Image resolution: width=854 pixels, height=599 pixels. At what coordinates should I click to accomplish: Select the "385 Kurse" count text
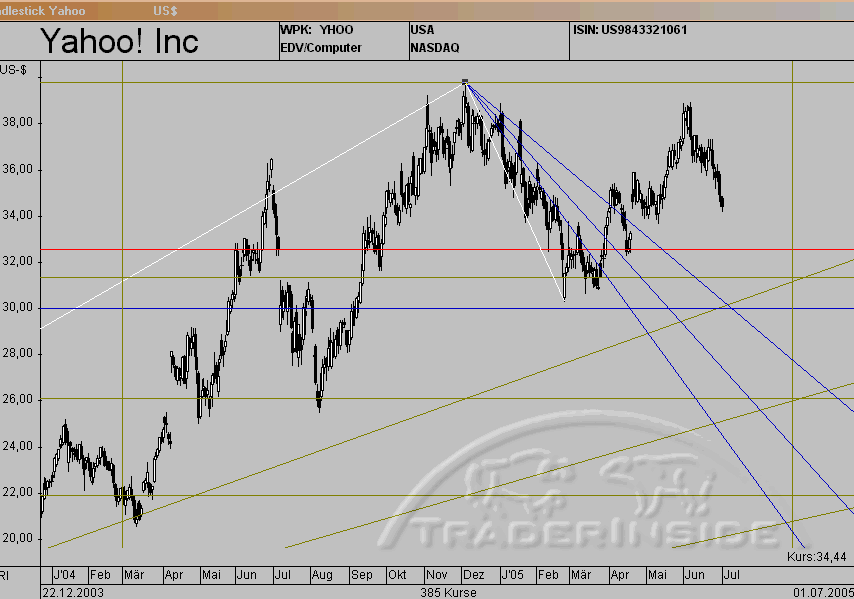448,592
